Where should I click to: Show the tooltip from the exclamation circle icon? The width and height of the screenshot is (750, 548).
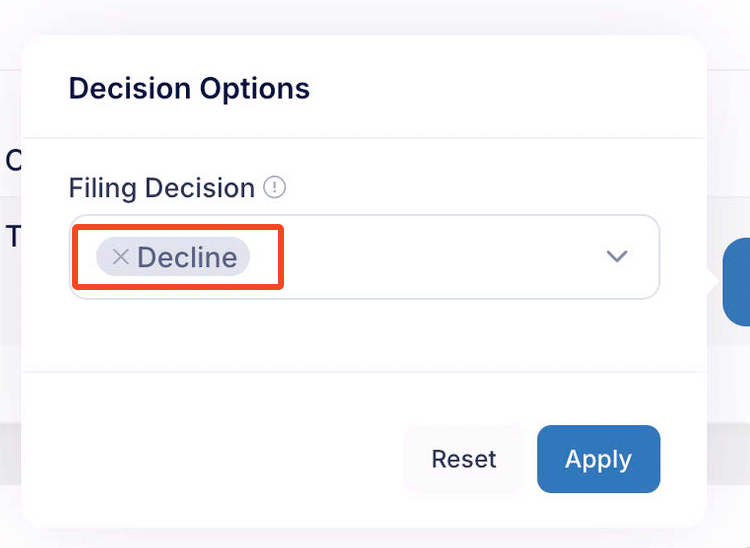pos(275,187)
